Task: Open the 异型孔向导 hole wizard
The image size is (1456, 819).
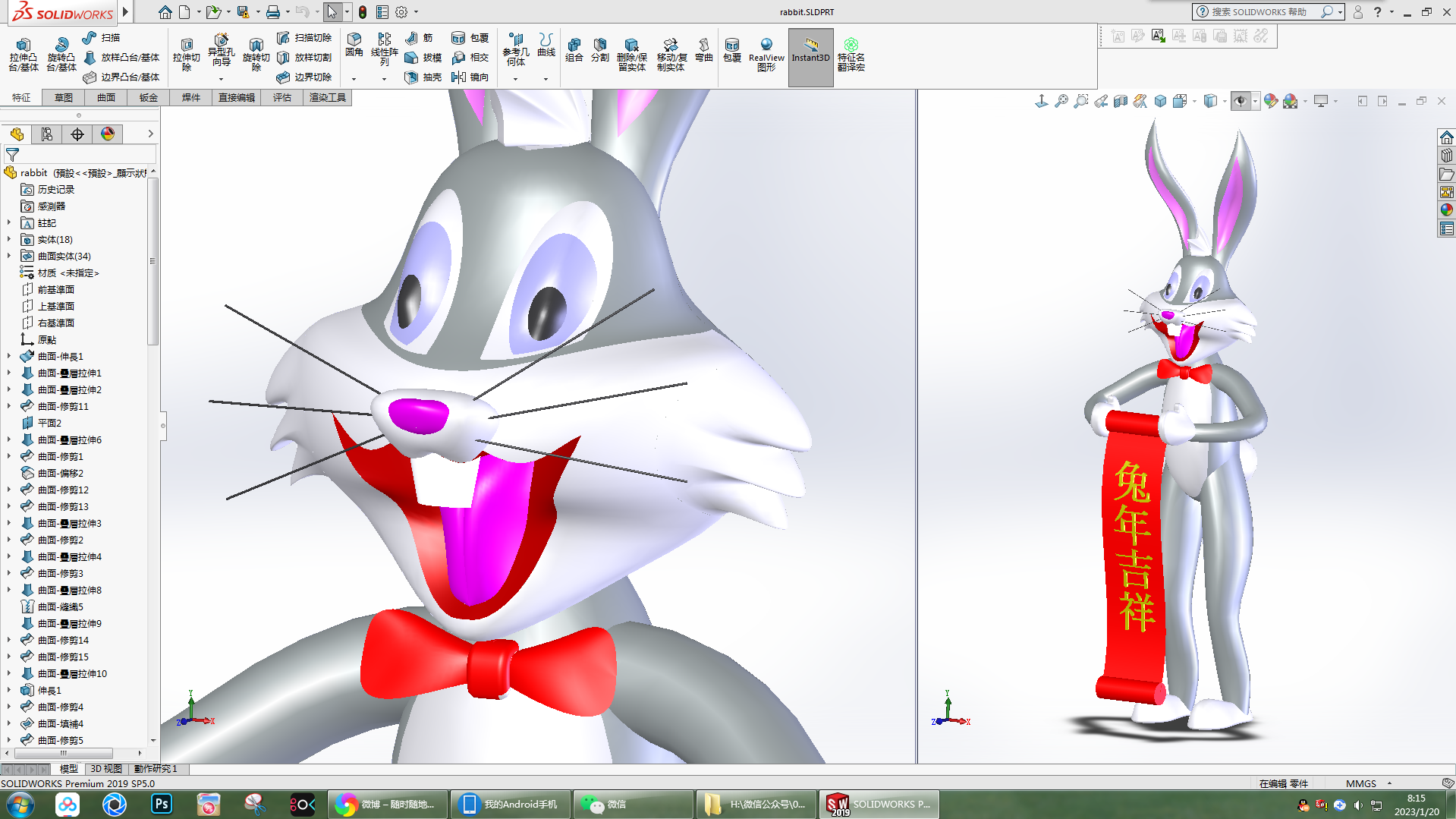Action: point(221,50)
